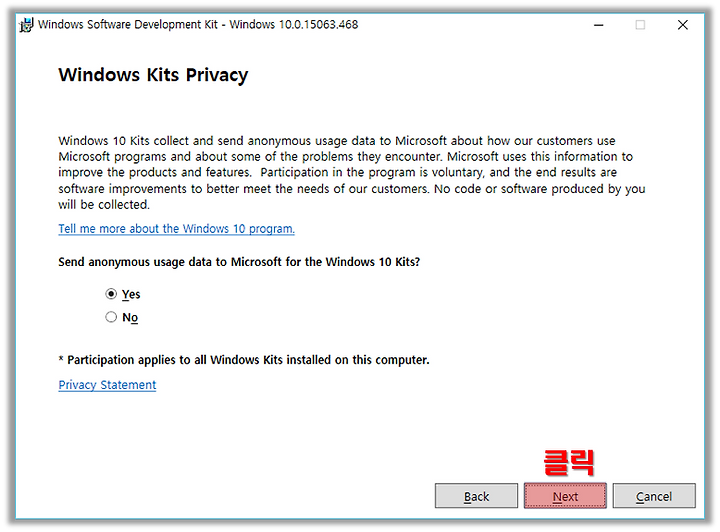Click the red Korean annotation above Next

pyautogui.click(x=569, y=463)
